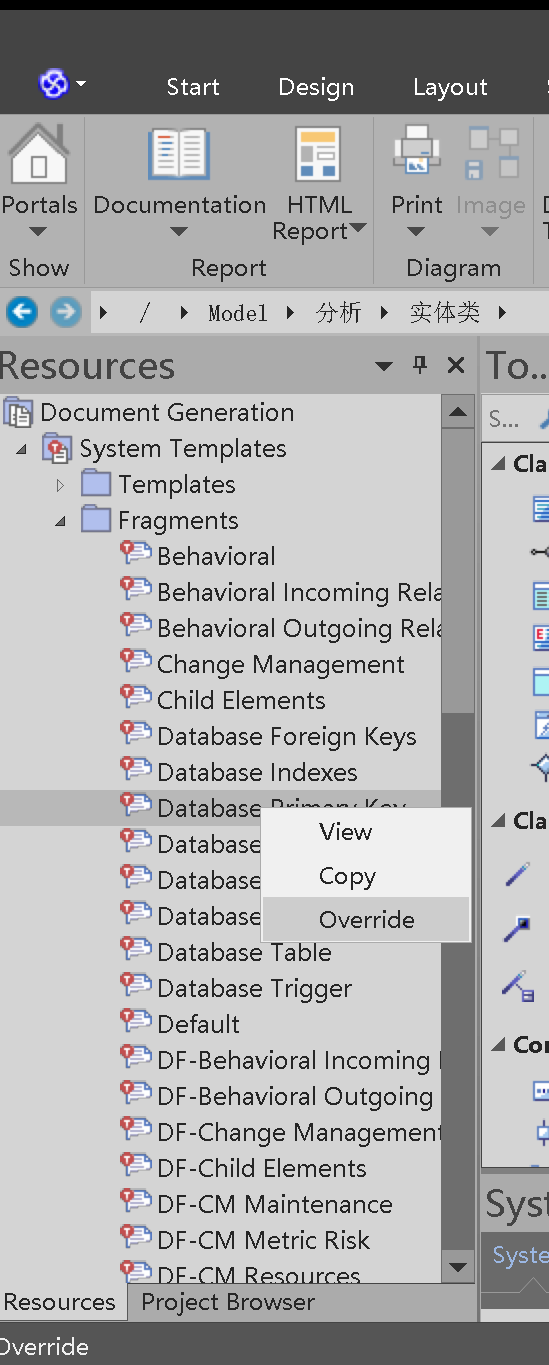Open the Portals house icon
Image resolution: width=549 pixels, height=1365 pixels.
[x=38, y=155]
